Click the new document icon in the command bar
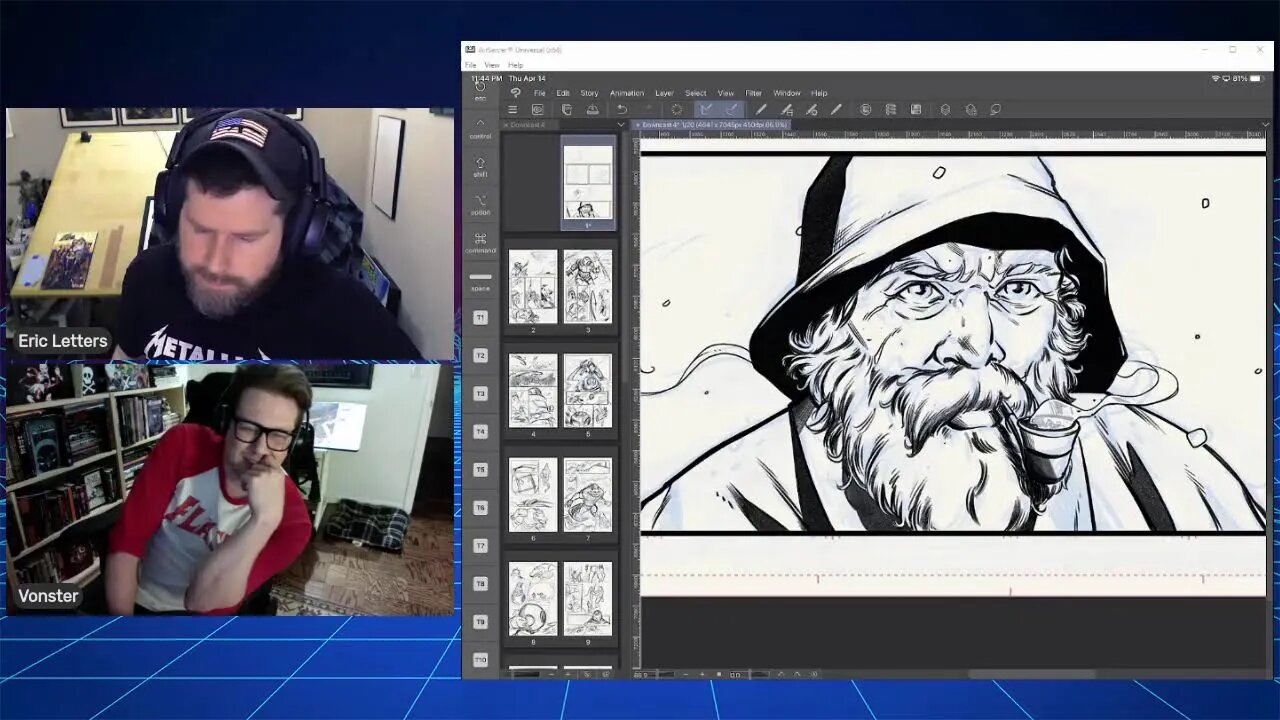Screen dimensions: 1280x720 click(567, 110)
